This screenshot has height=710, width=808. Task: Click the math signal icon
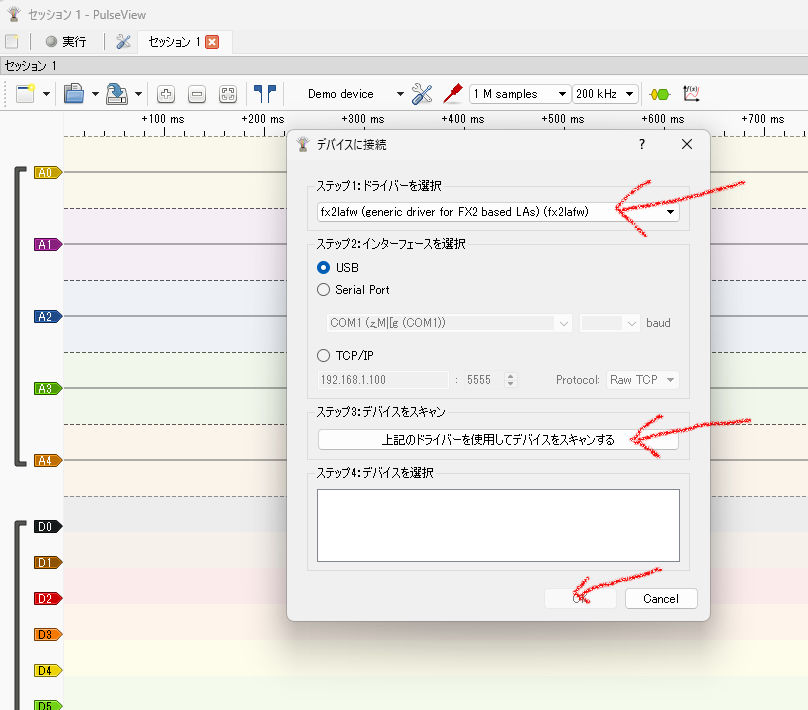[x=691, y=94]
